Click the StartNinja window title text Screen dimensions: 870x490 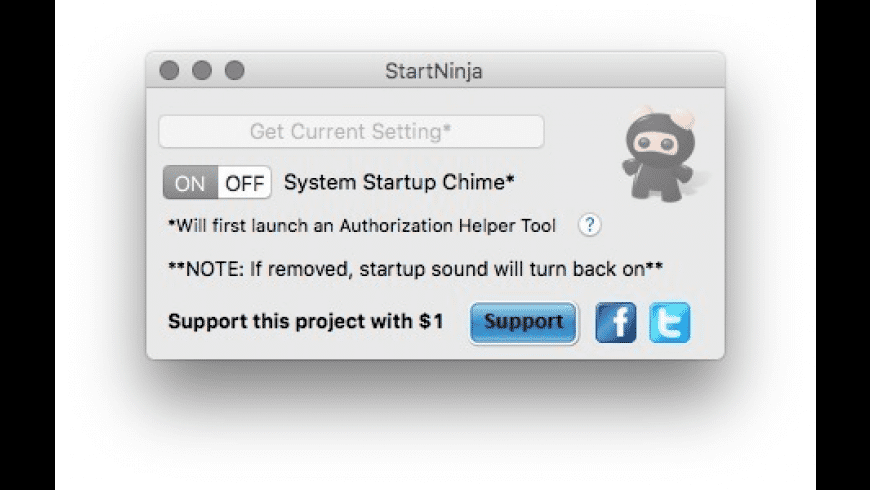coord(434,71)
